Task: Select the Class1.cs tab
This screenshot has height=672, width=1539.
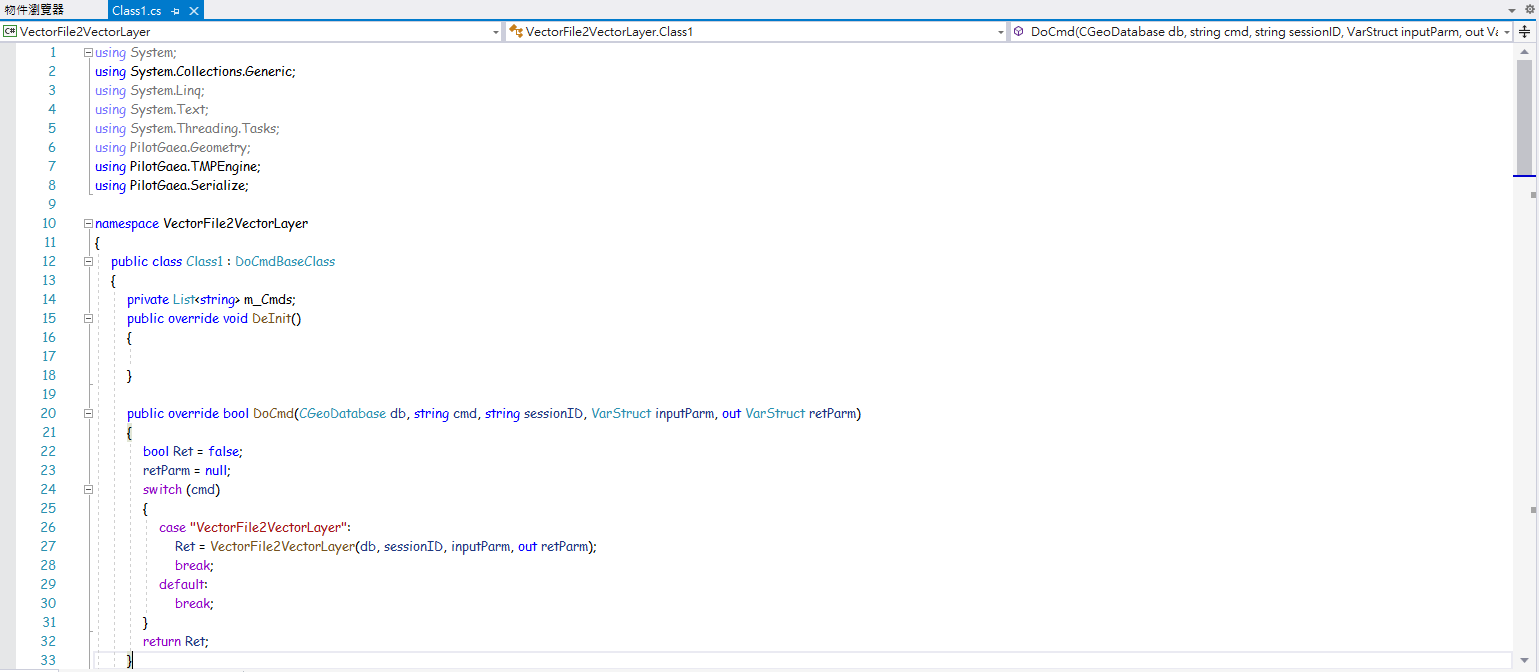Action: point(137,12)
